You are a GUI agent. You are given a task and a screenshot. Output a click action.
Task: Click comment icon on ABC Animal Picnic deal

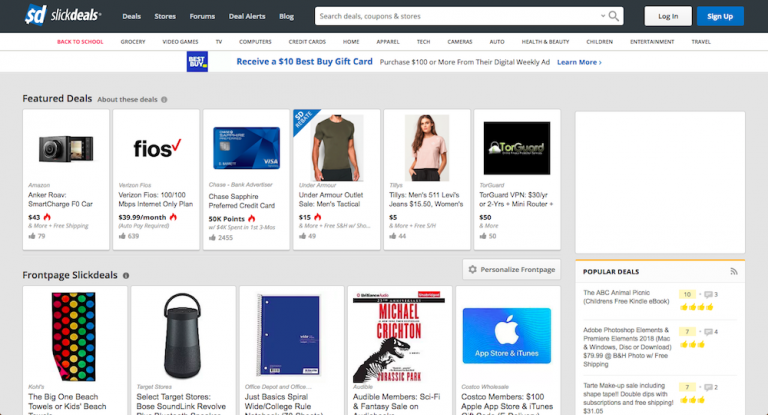point(707,295)
